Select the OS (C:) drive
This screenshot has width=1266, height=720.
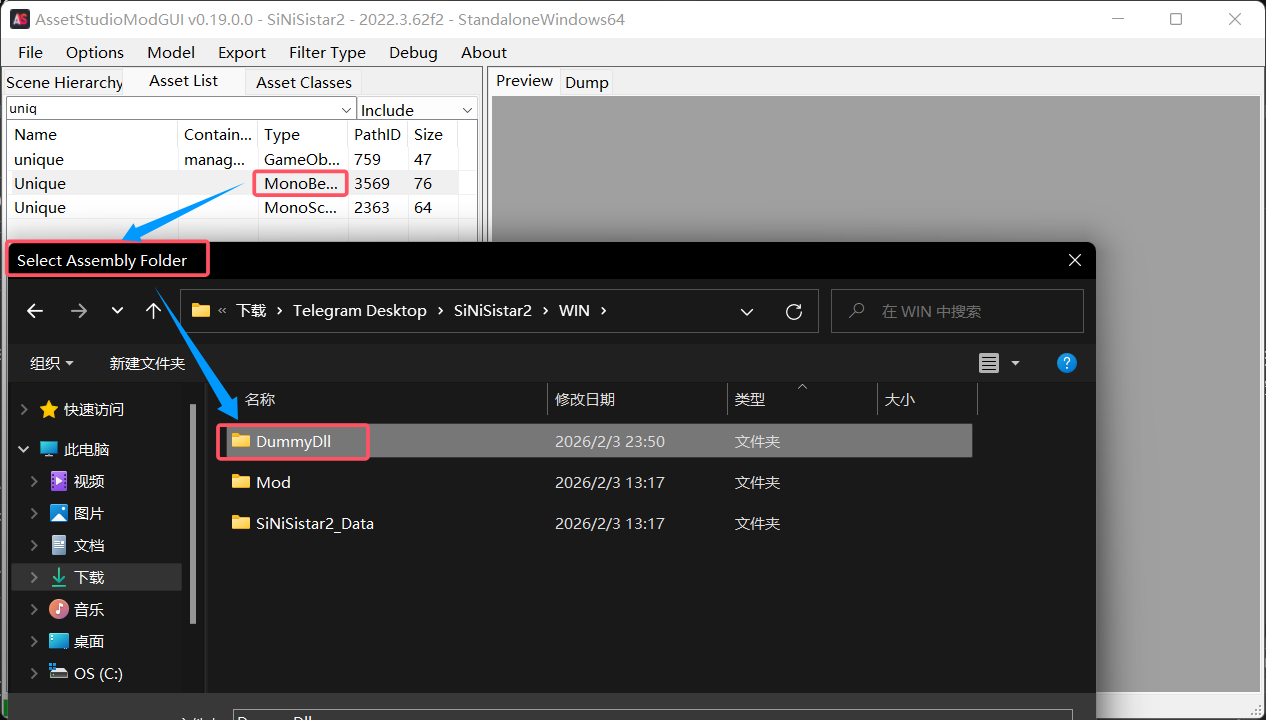97,673
